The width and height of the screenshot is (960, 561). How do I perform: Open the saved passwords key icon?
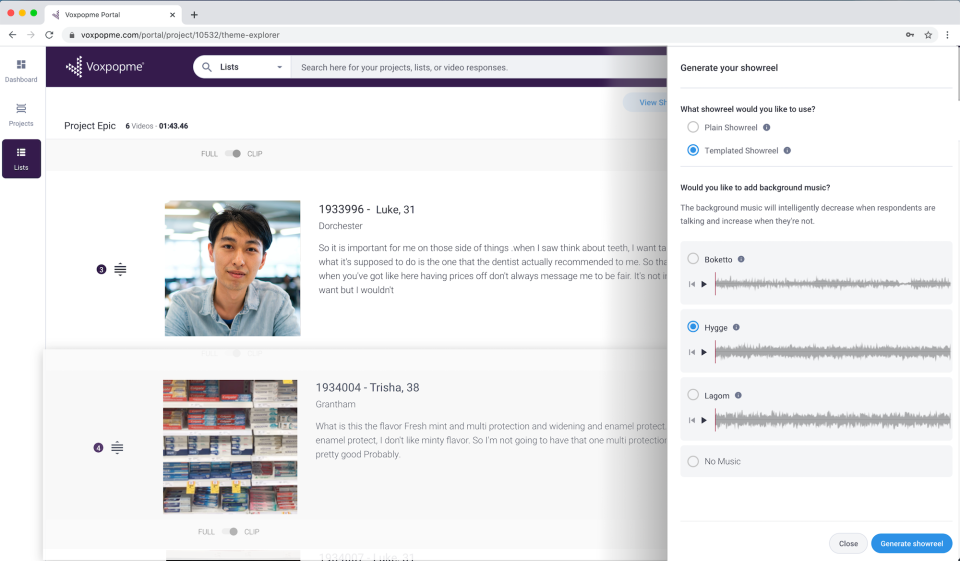pyautogui.click(x=910, y=35)
